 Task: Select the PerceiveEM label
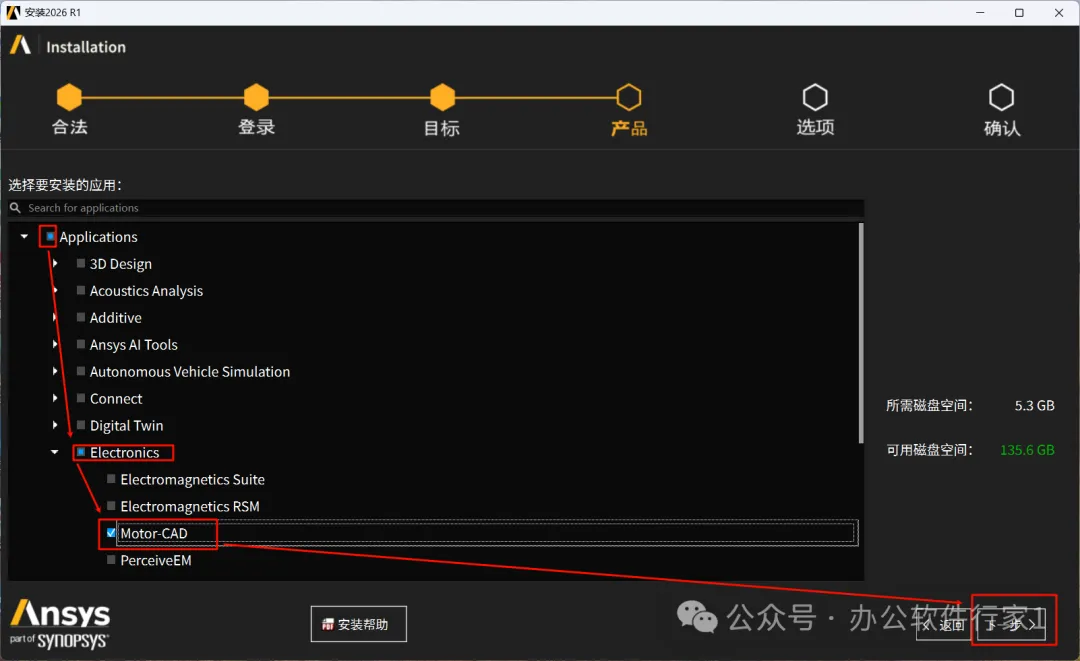click(156, 560)
